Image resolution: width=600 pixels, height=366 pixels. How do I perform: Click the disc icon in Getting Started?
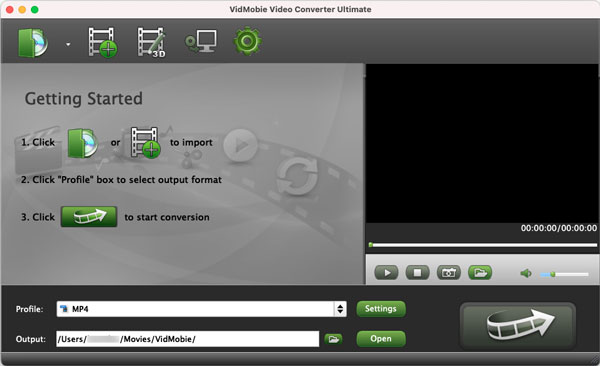pos(82,143)
